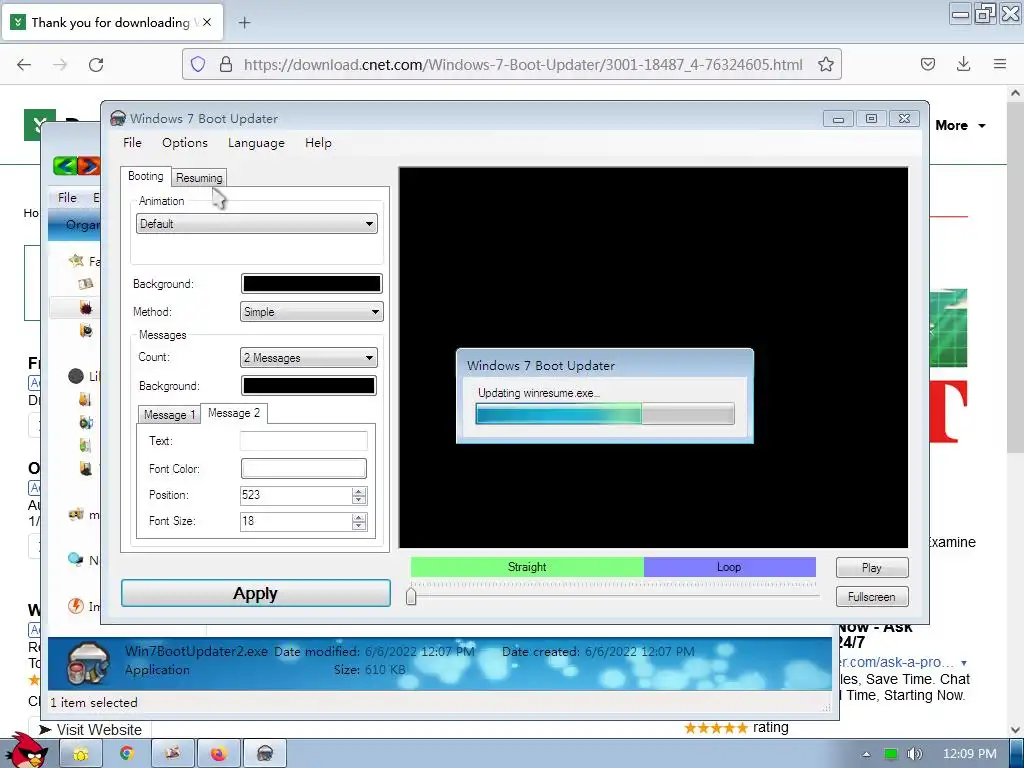This screenshot has height=768, width=1024.
Task: Click the orange forward arrow in Explorer window
Action: click(89, 166)
